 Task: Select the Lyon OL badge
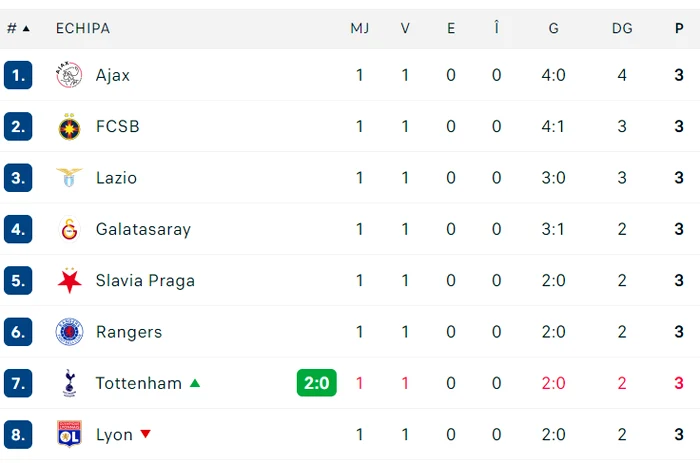[69, 434]
